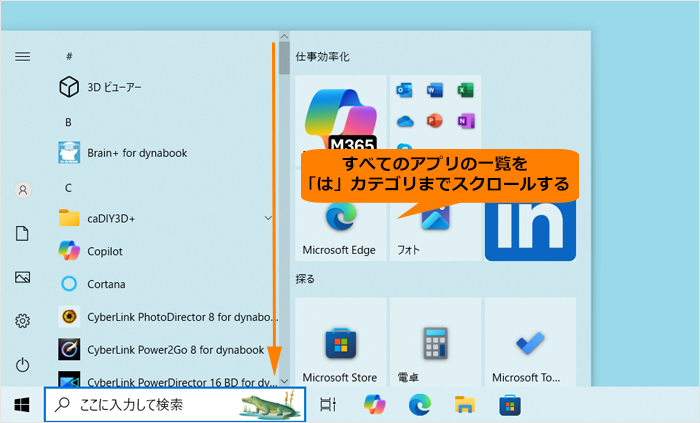The width and height of the screenshot is (700, 423).
Task: Click the # letter header
Action: (69, 56)
